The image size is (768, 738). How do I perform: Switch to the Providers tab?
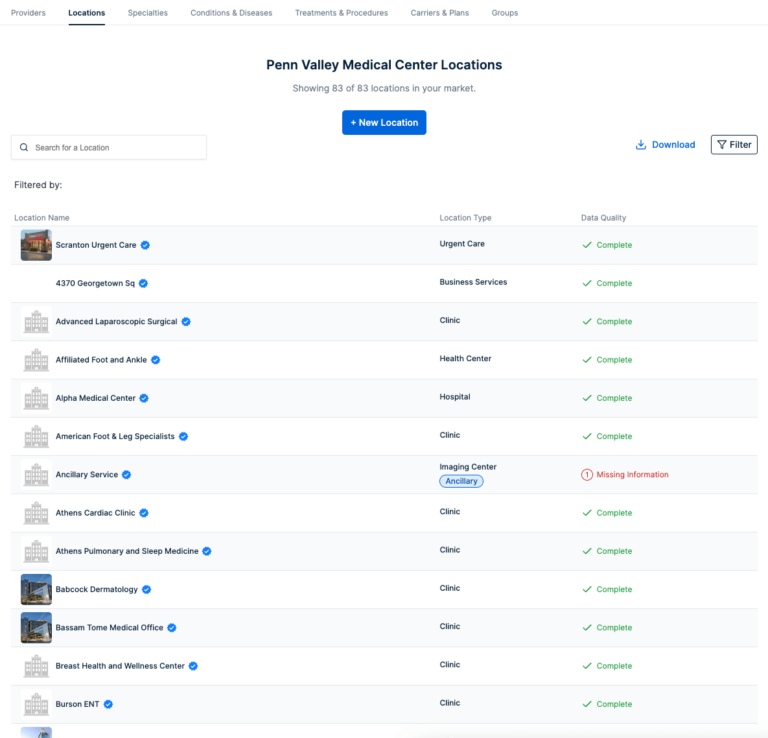[x=28, y=13]
